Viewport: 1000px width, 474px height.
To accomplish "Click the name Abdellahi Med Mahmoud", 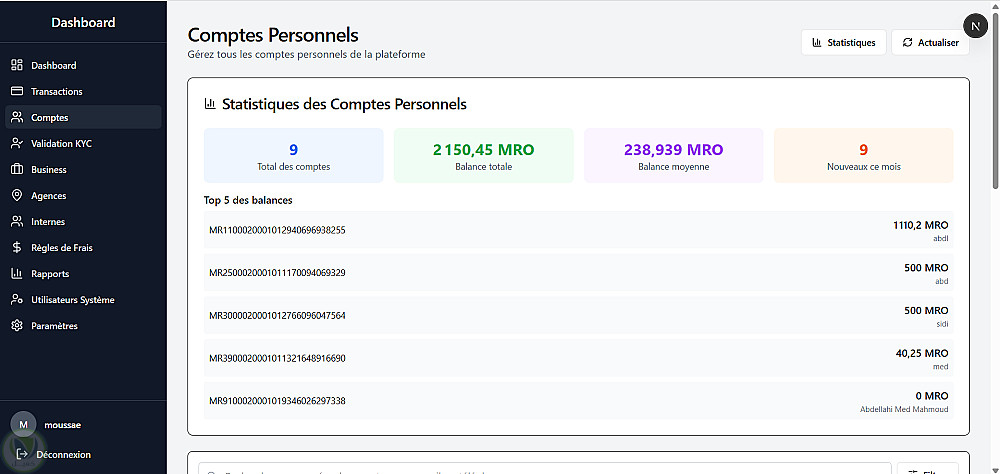I will pyautogui.click(x=904, y=409).
